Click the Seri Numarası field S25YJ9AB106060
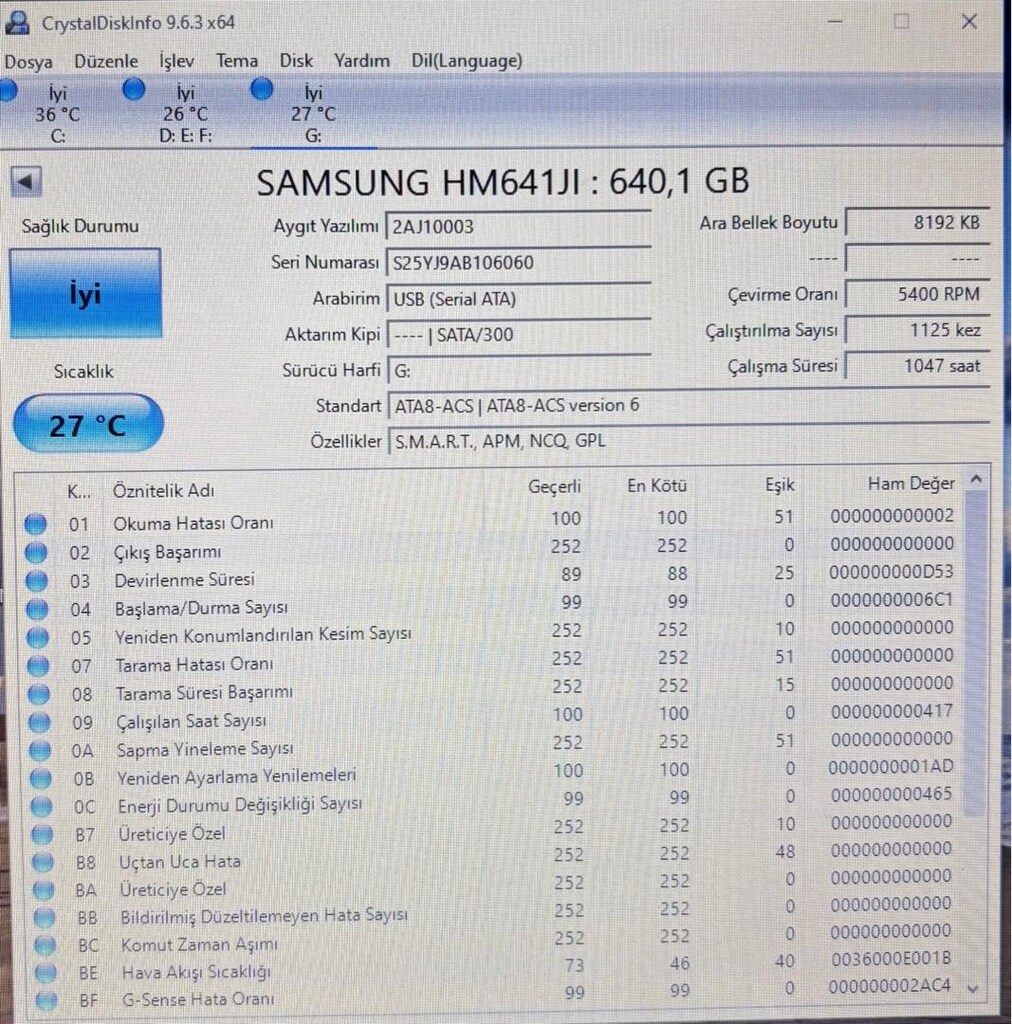1012x1024 pixels. pos(519,263)
